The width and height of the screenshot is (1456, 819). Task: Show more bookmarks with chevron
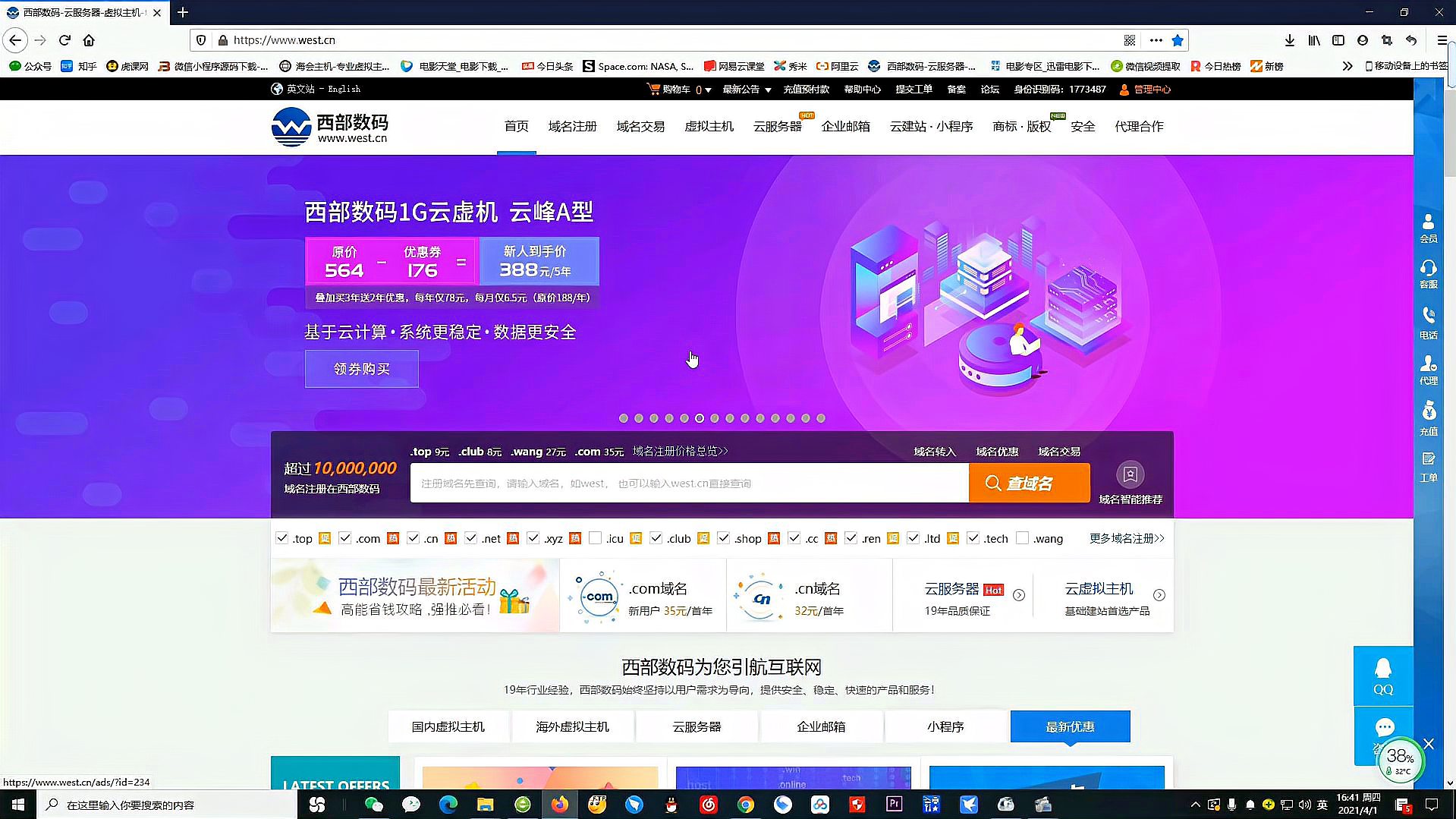coord(1348,66)
